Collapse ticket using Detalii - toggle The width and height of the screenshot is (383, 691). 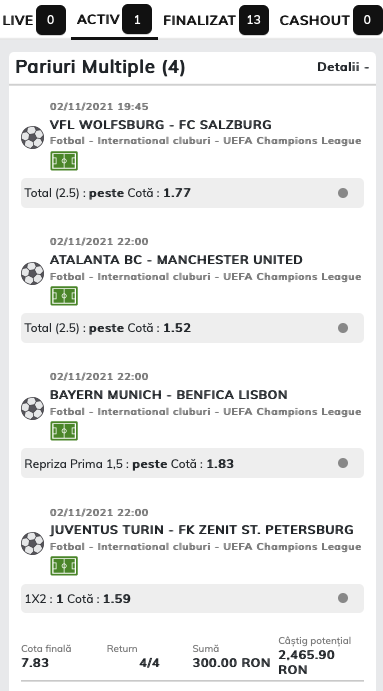(x=343, y=67)
